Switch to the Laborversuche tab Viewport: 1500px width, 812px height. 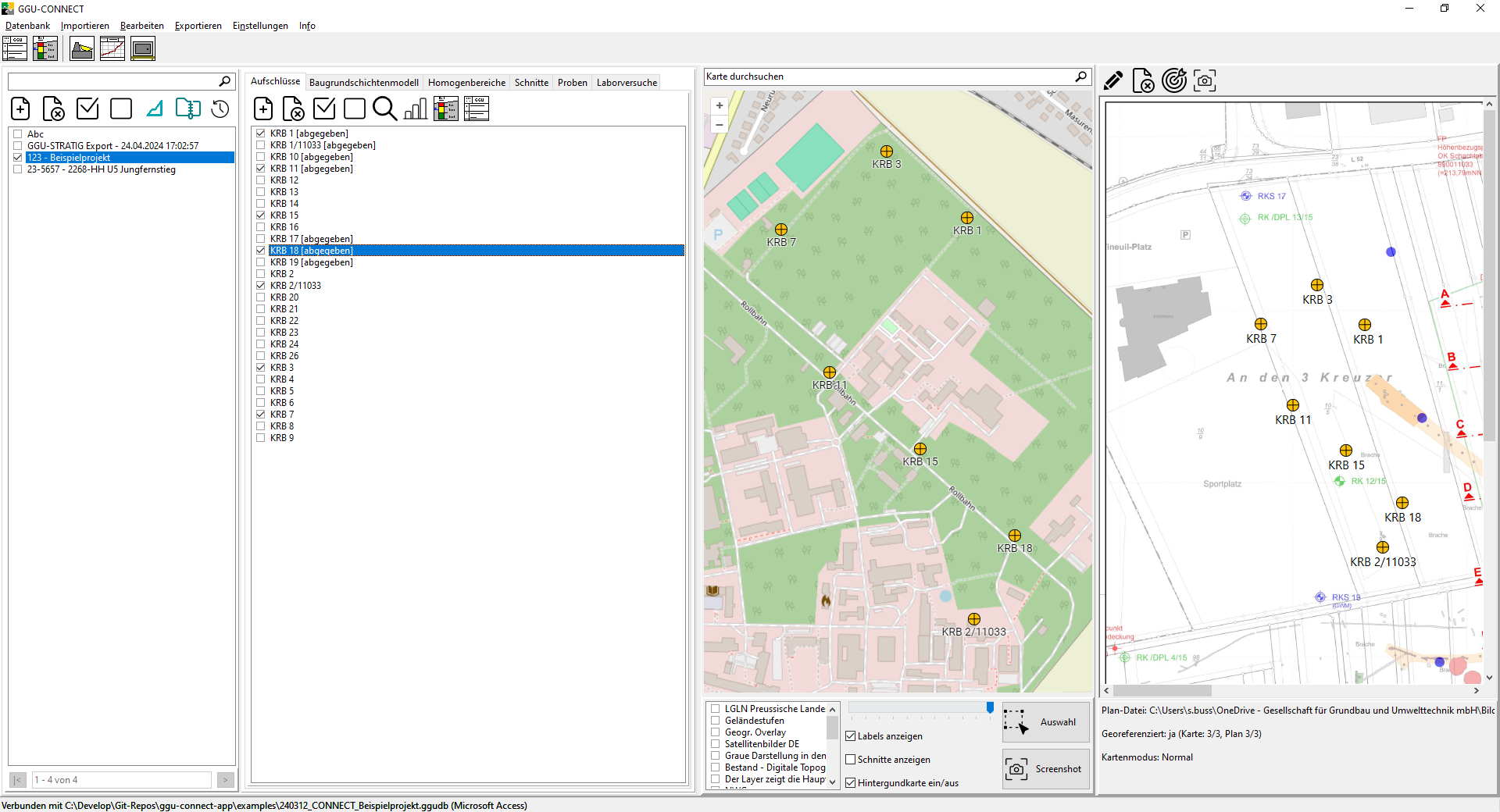627,83
